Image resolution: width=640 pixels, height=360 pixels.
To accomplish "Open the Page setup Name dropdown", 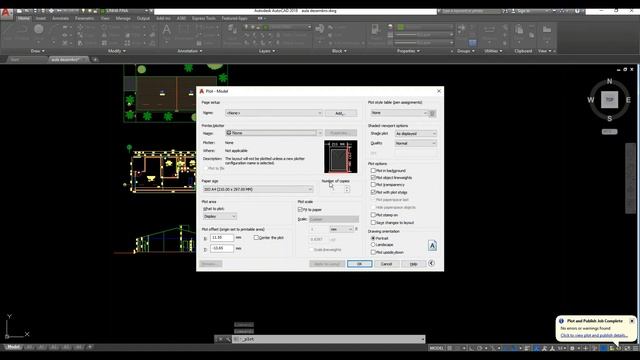I will coord(274,113).
